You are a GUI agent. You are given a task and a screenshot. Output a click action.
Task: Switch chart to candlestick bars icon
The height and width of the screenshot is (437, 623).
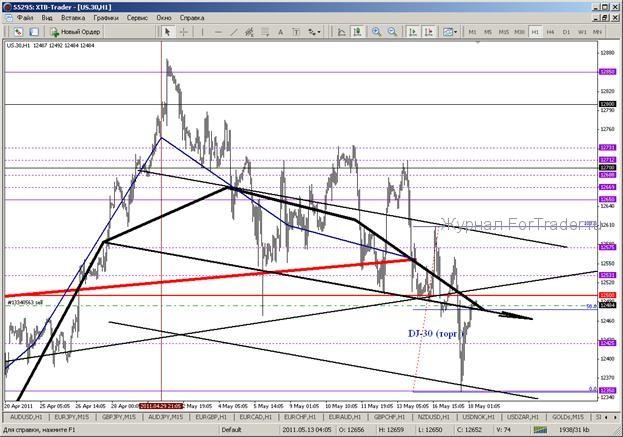(x=357, y=32)
